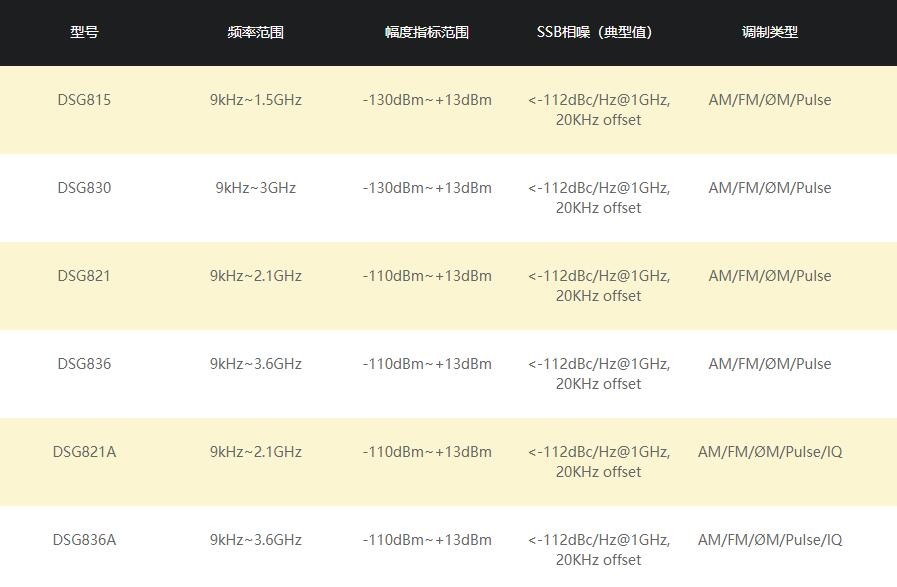Click DSG821A modulation AM/FM/ØM/Pulse/IQ cell
The height and width of the screenshot is (587, 897).
(x=770, y=452)
